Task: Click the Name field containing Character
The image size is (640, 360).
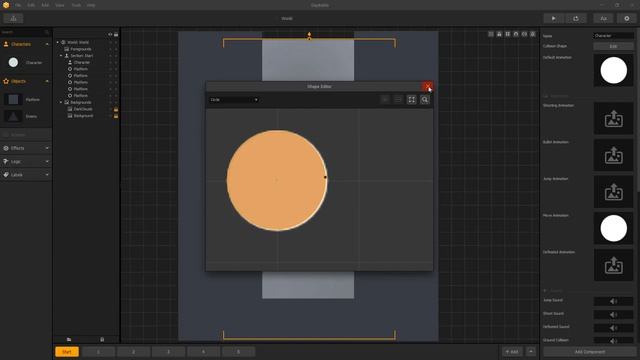Action: tap(613, 36)
